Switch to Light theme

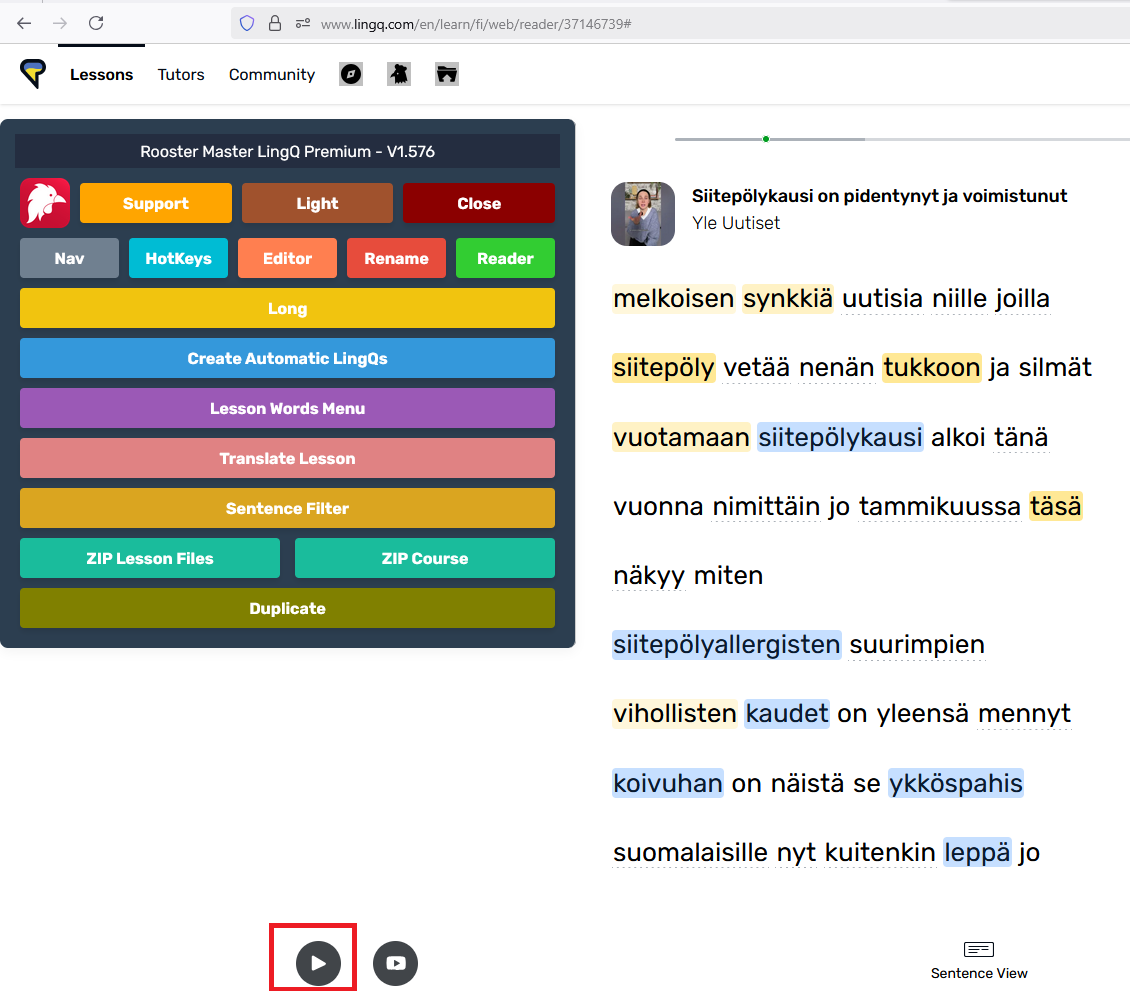click(317, 203)
